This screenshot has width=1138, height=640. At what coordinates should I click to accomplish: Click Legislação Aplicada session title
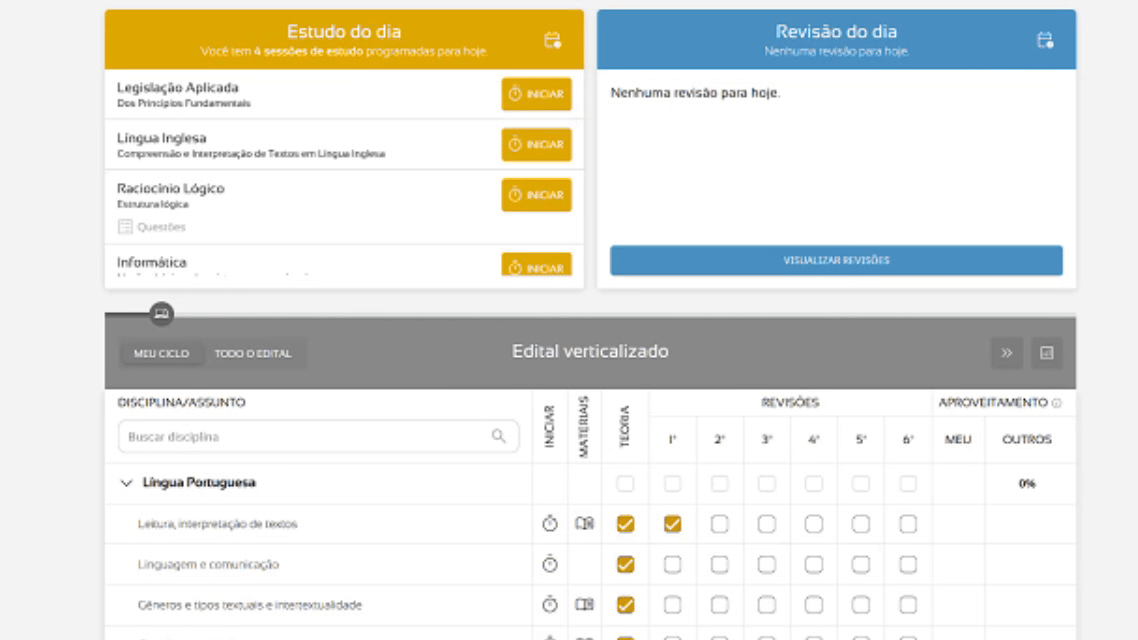[x=178, y=88]
